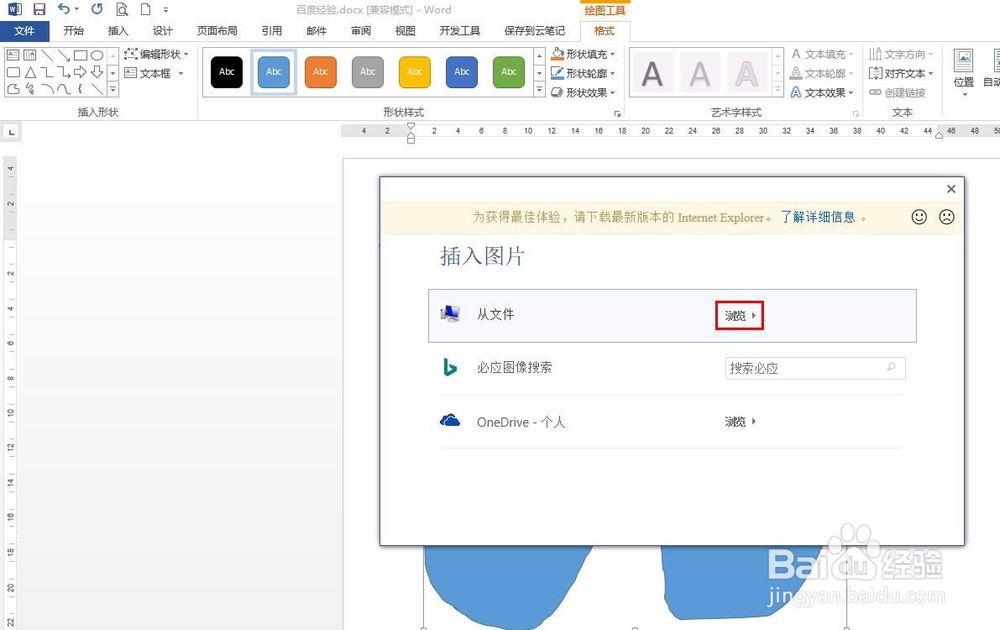Click the New blank document icon
Image resolution: width=1000 pixels, height=630 pixels.
coord(146,9)
